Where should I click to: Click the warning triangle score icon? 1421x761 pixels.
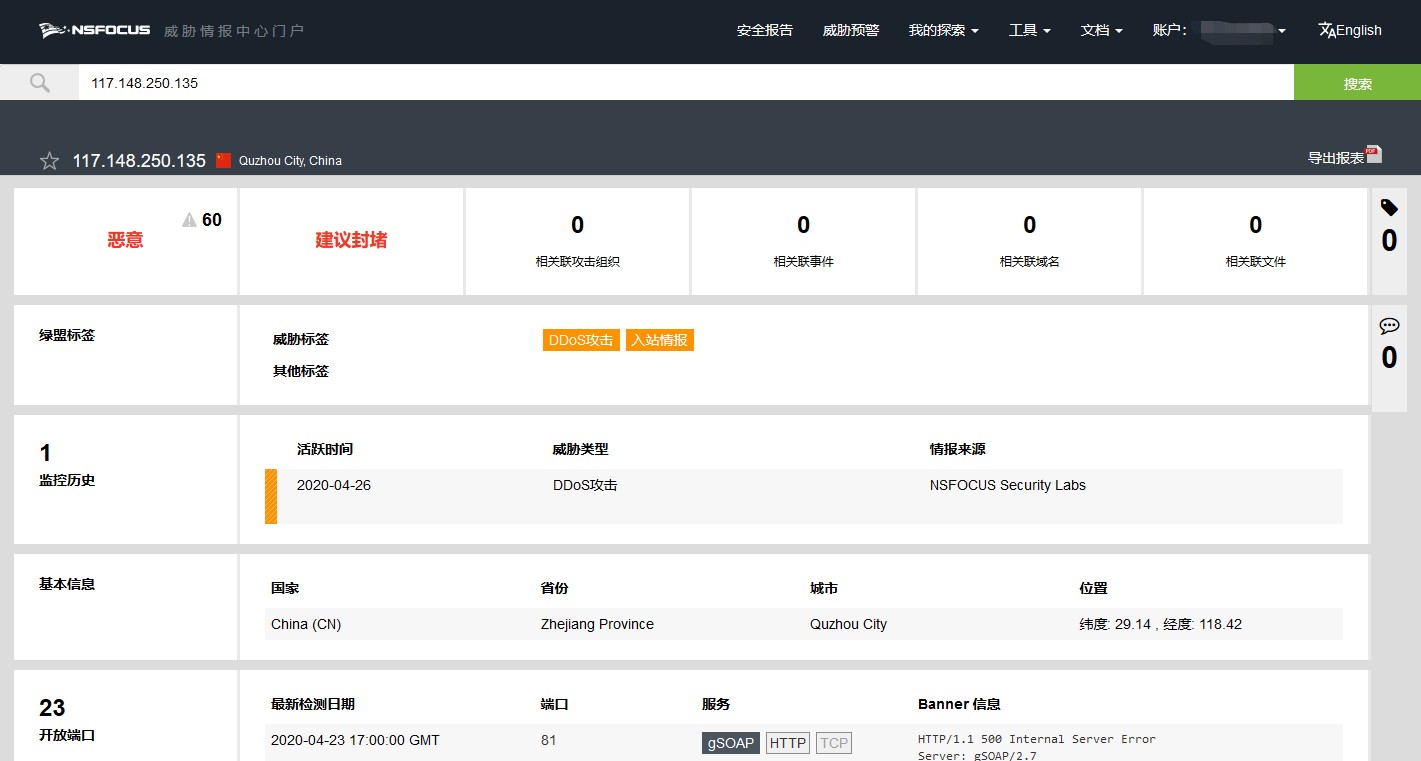189,220
